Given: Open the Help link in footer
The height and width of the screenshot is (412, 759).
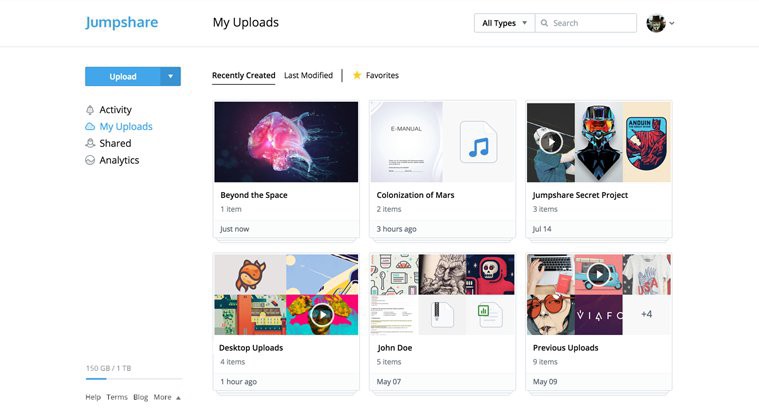Looking at the screenshot, I should 93,397.
